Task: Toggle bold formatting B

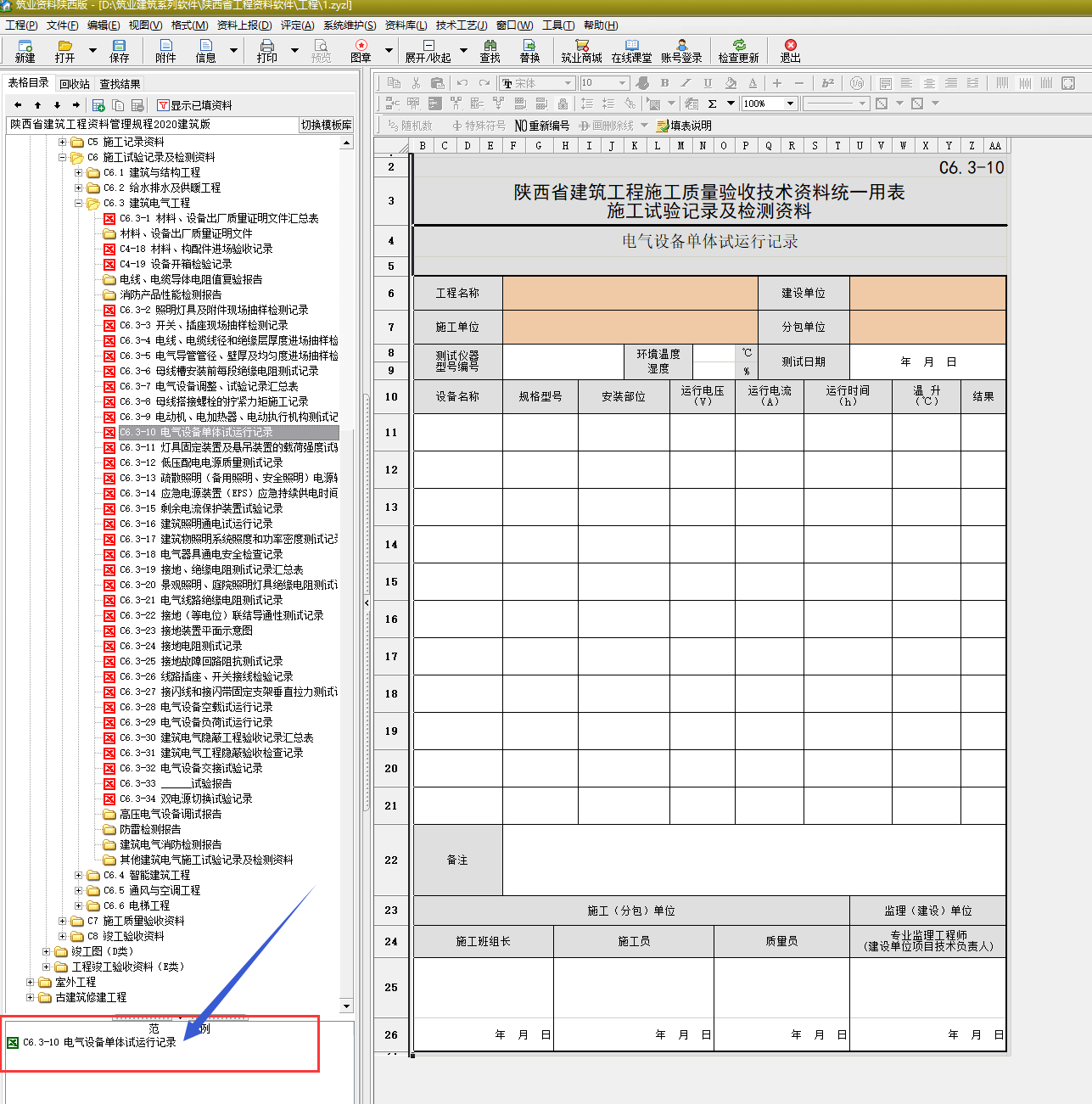Action: (x=664, y=83)
